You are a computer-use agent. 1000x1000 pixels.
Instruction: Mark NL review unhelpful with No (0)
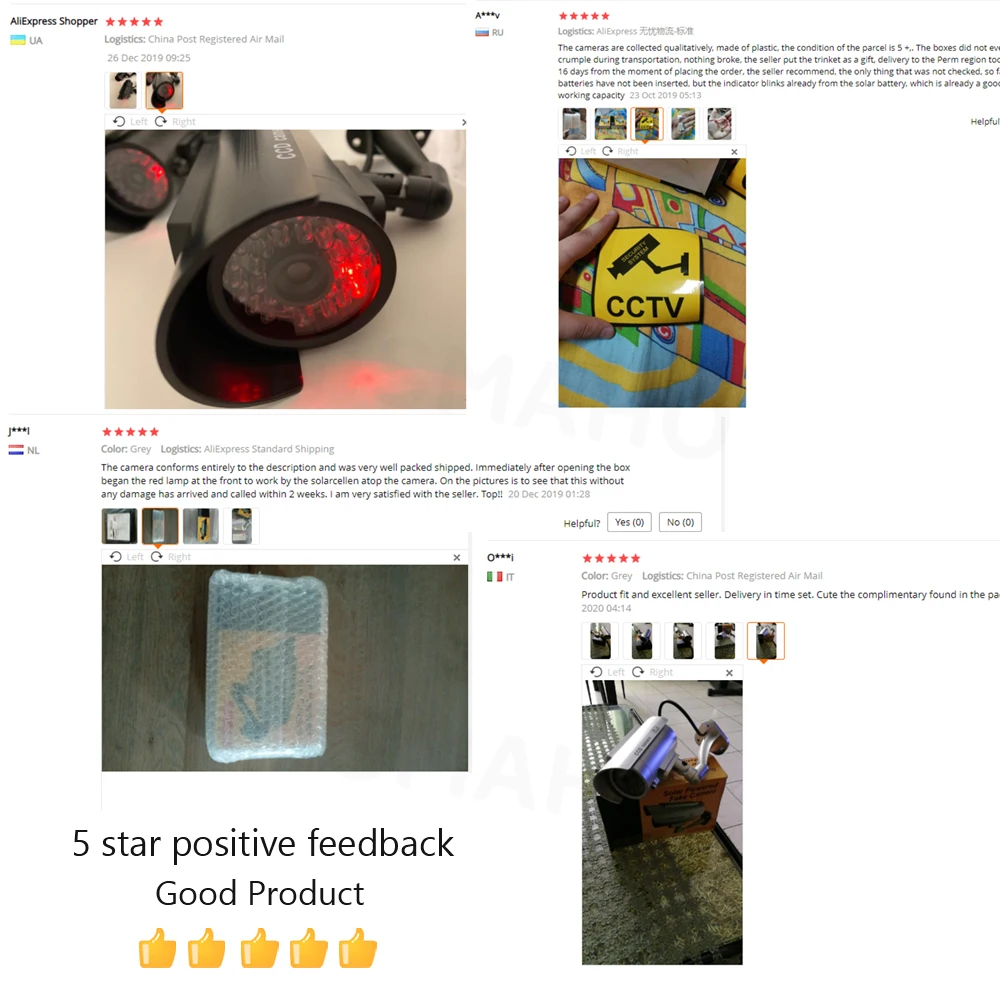pos(680,522)
